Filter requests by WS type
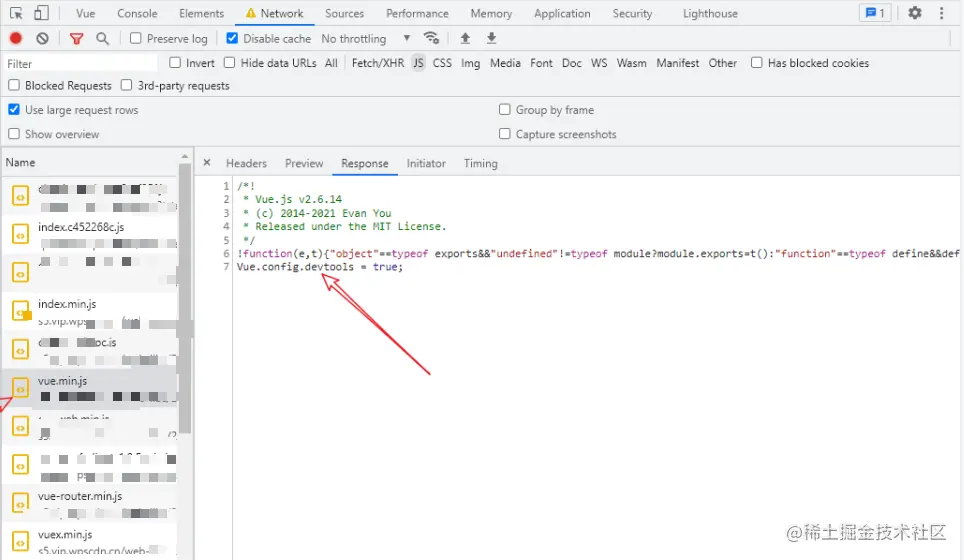 tap(599, 63)
